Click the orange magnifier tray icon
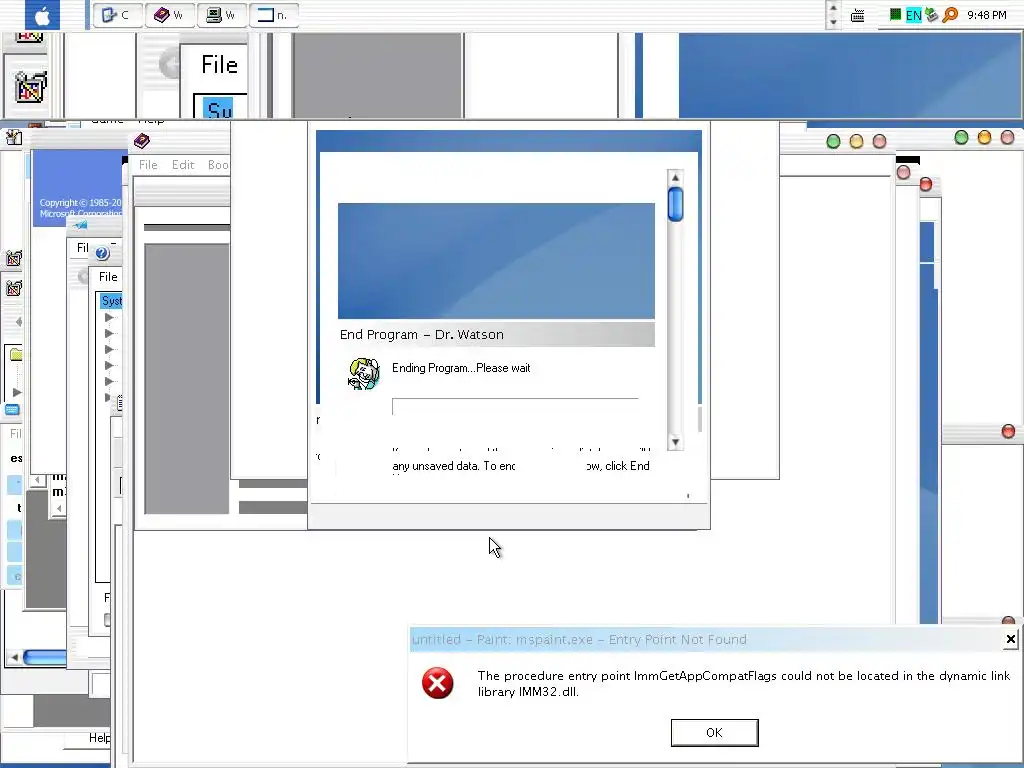This screenshot has width=1024, height=768. click(x=950, y=14)
